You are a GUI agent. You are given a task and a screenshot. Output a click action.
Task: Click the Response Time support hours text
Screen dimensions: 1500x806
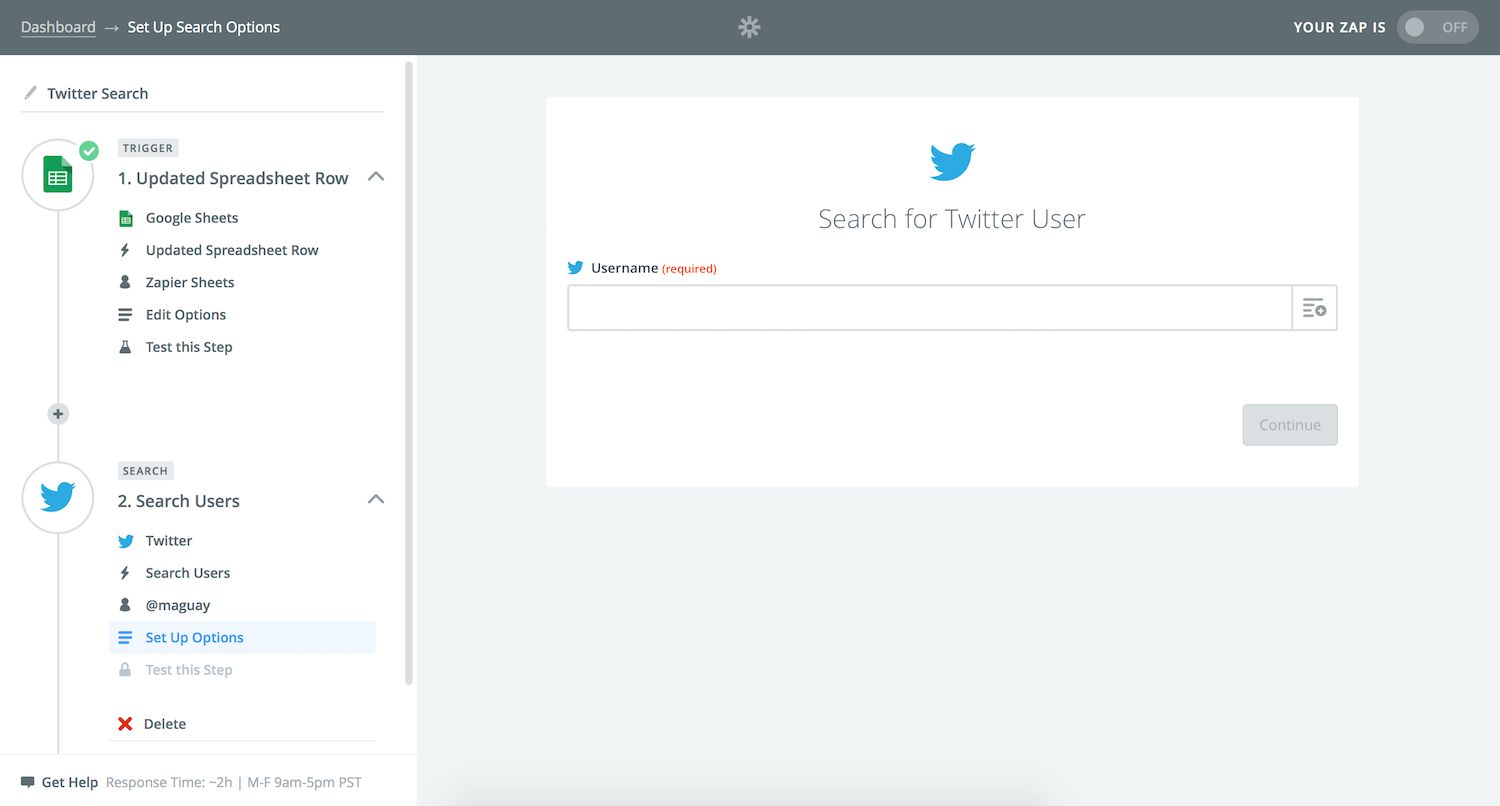[x=234, y=782]
